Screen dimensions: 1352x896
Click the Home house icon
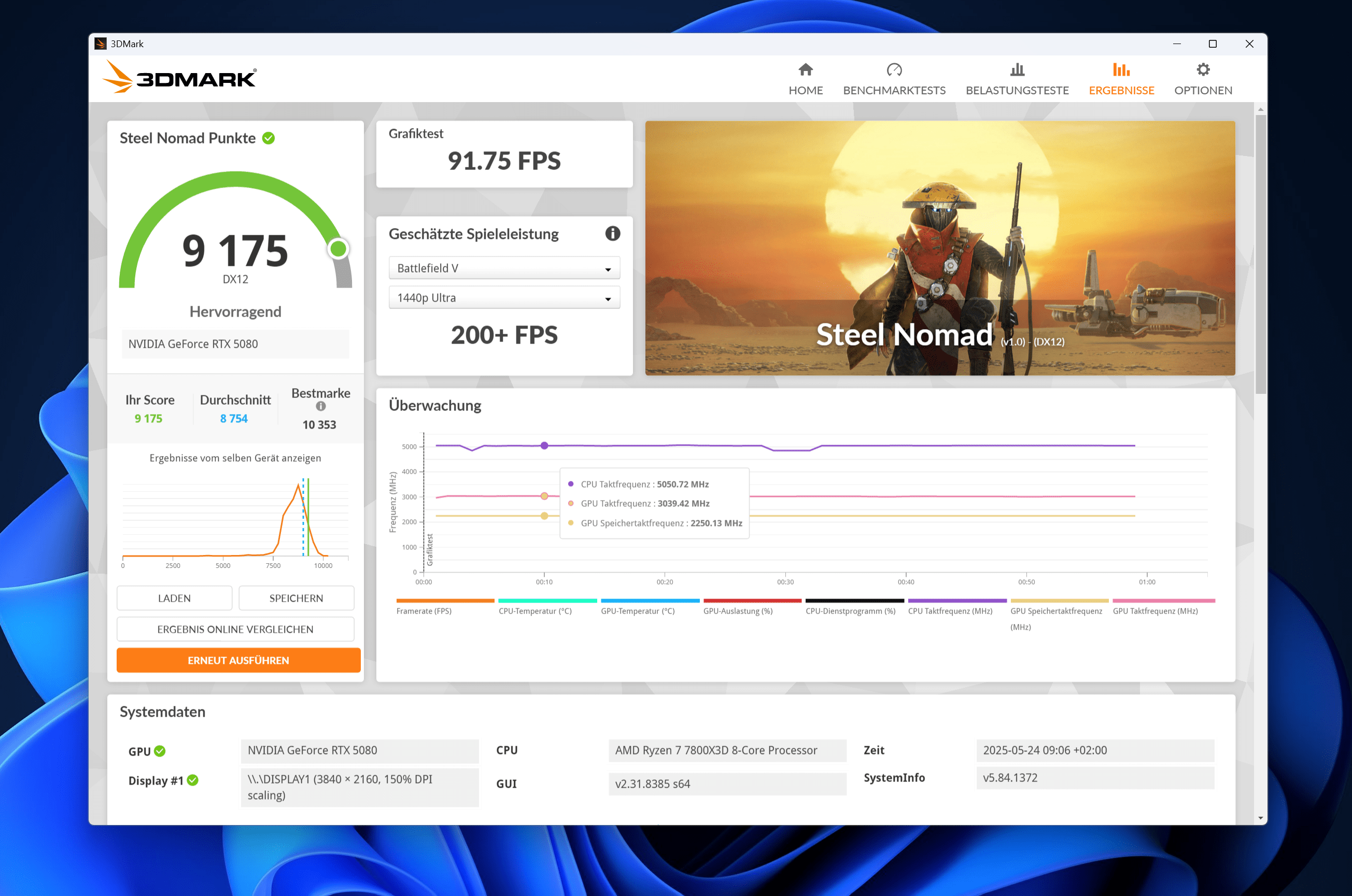pos(806,70)
